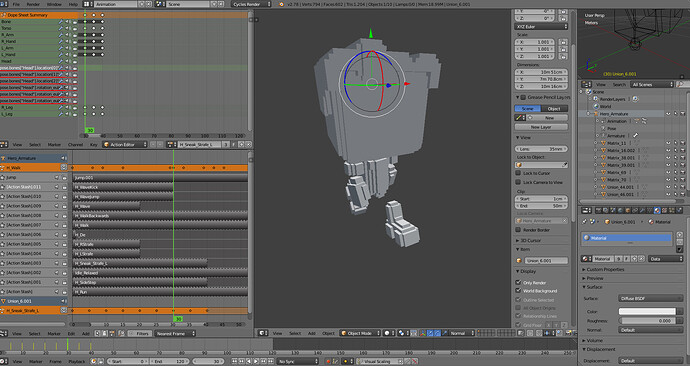Click restrict-render camera icon for Hero_Armature

coord(683,114)
